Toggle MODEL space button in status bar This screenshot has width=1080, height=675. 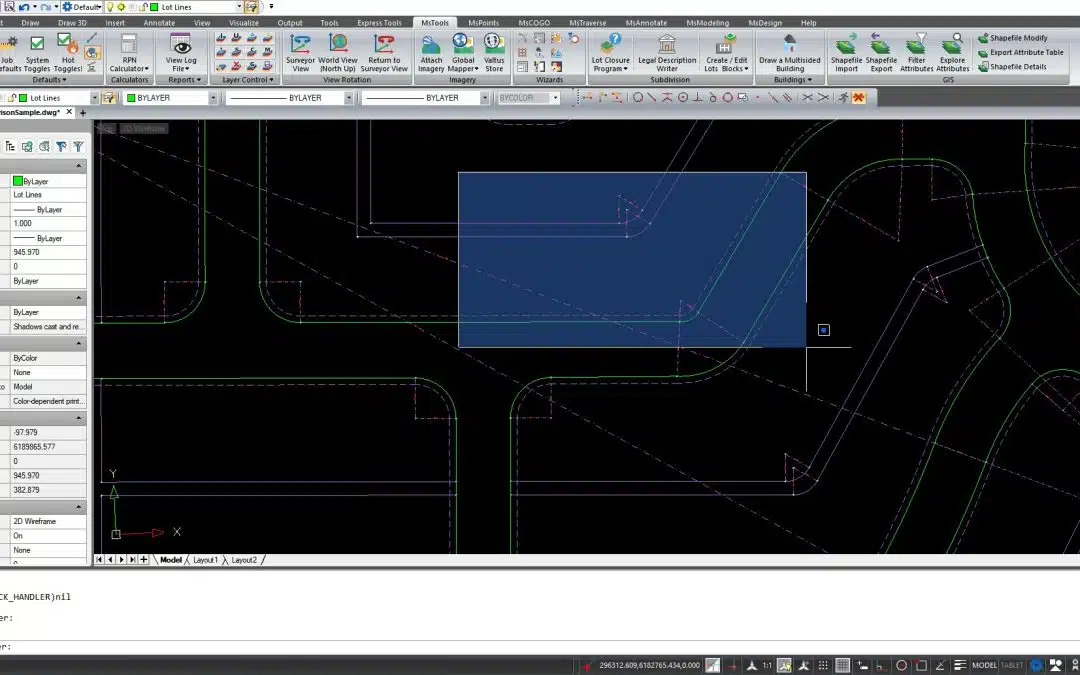(984, 665)
